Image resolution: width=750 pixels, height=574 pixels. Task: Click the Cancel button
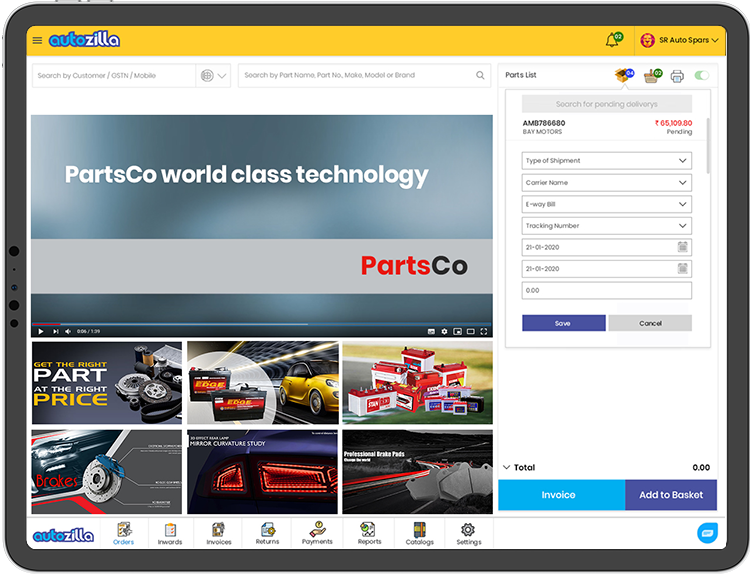(650, 323)
